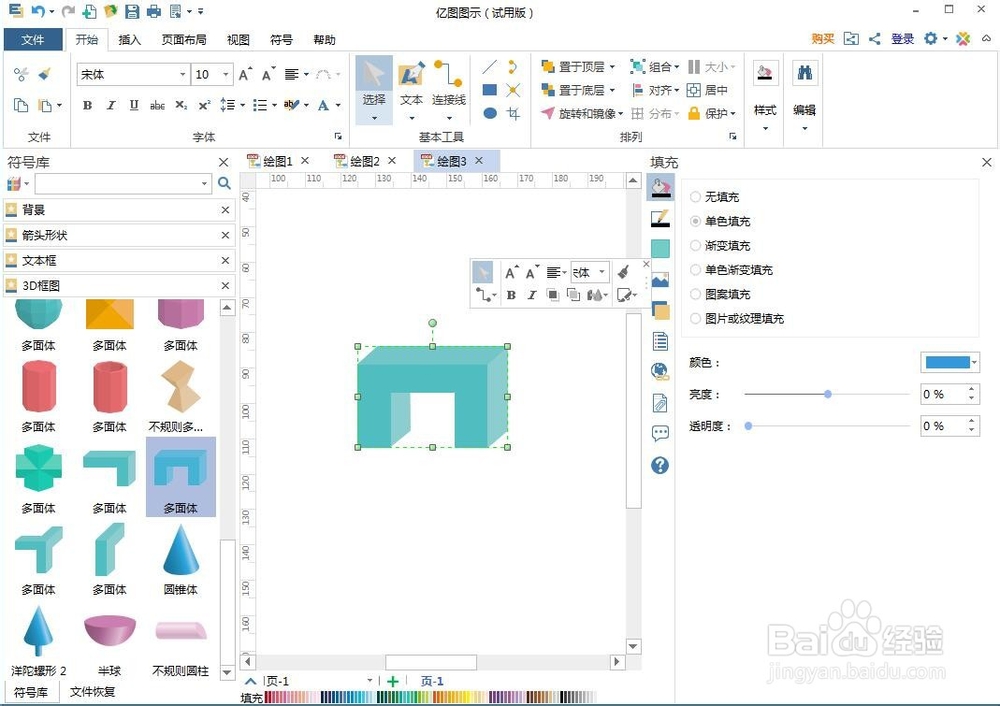Click the 颜色 fill color swatch
This screenshot has height=706, width=1000.
click(x=948, y=362)
